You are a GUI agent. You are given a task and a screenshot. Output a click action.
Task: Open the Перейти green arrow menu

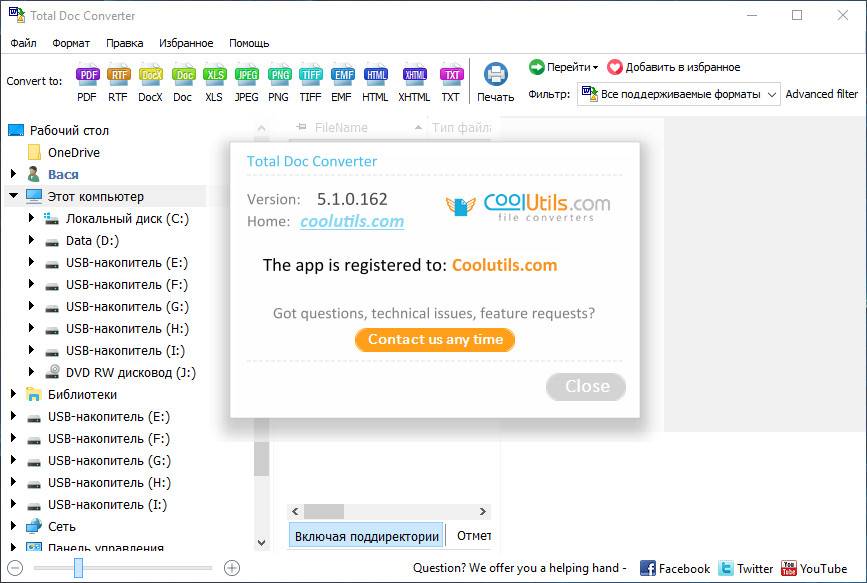(563, 67)
